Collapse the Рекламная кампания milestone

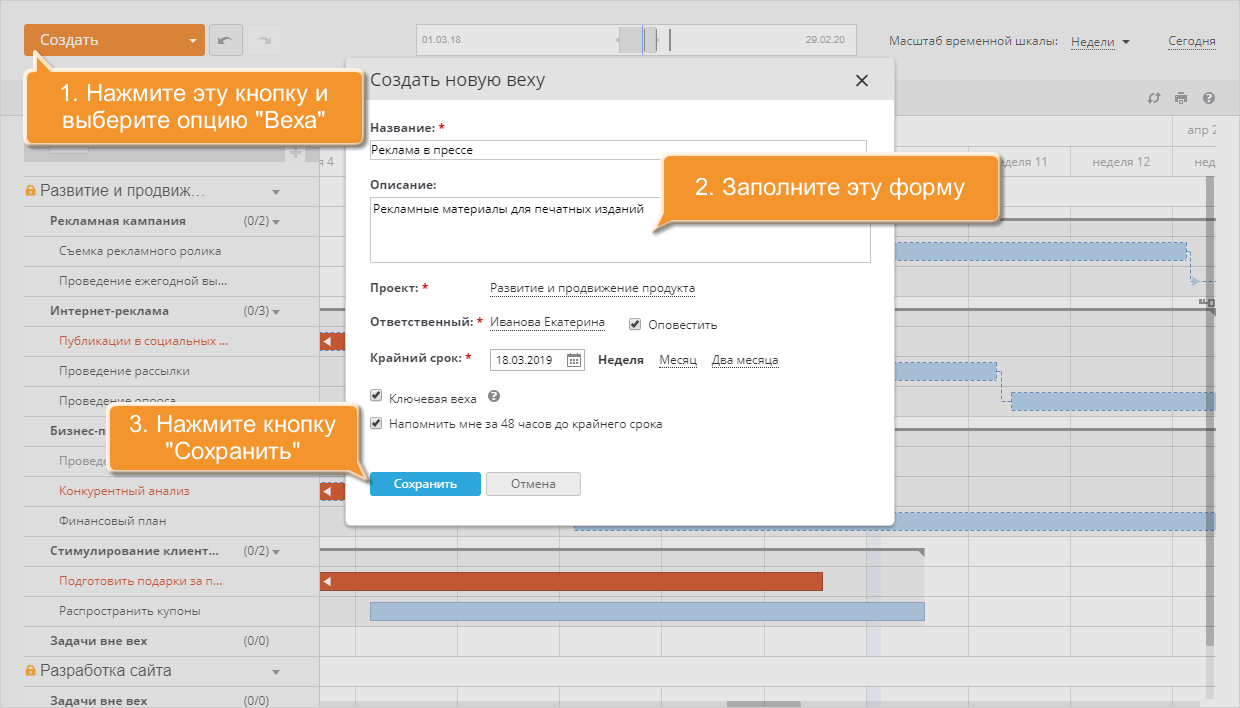276,222
